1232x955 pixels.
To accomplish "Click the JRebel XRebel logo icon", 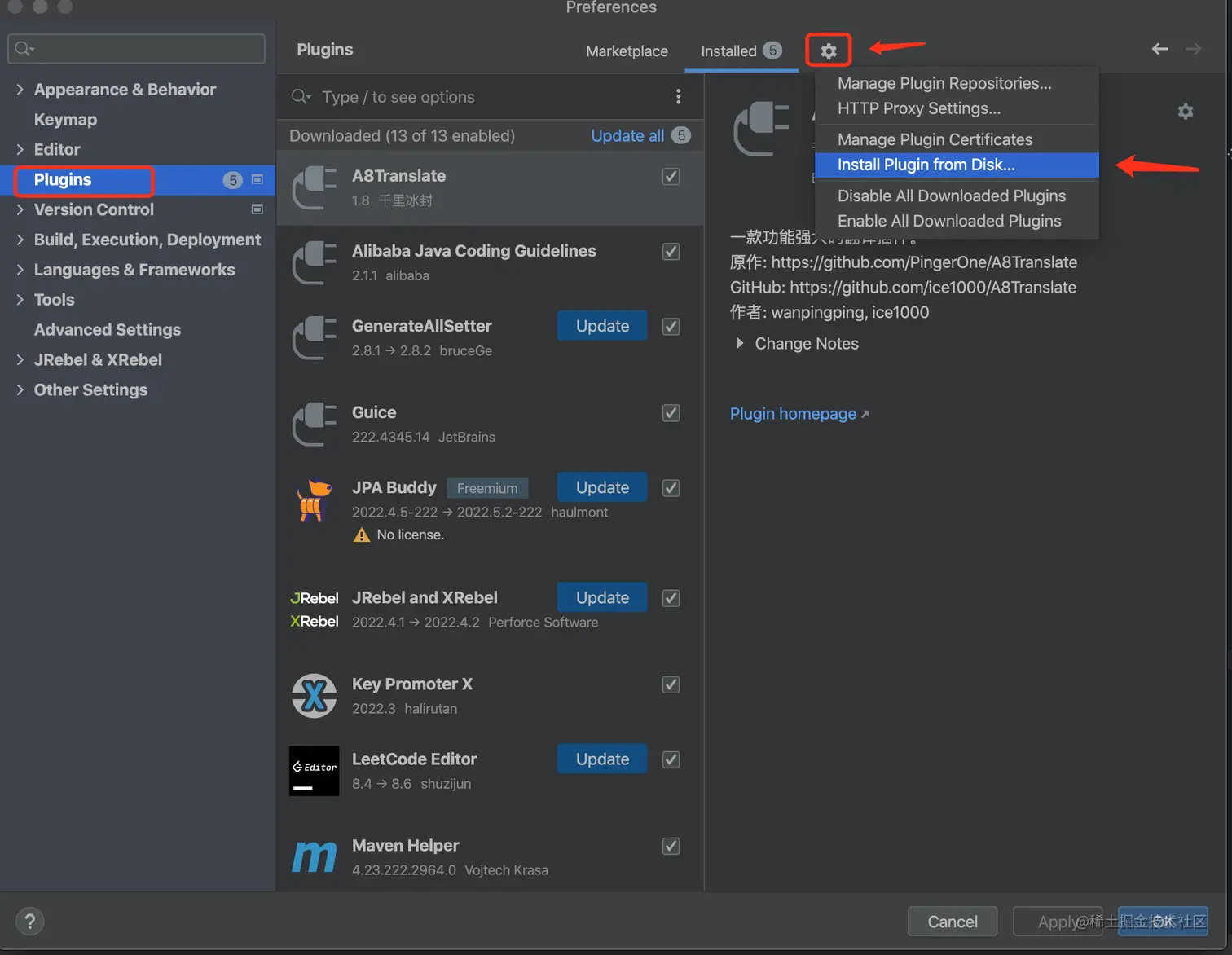I will point(315,610).
